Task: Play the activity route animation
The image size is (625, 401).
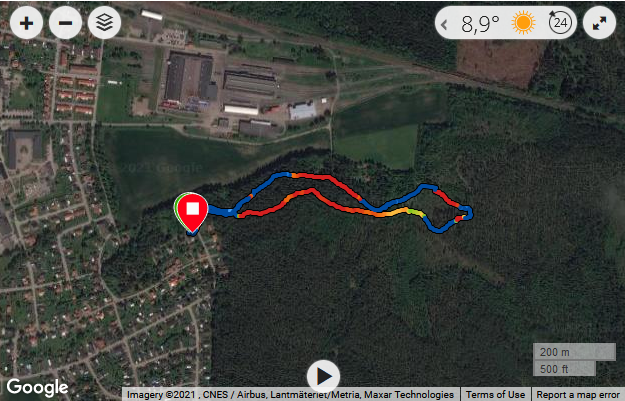Action: 323,376
